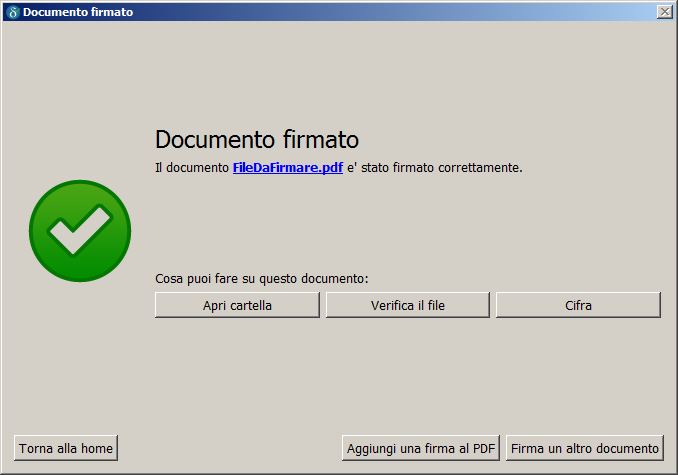Click the word Documento in the large heading

(x=209, y=139)
